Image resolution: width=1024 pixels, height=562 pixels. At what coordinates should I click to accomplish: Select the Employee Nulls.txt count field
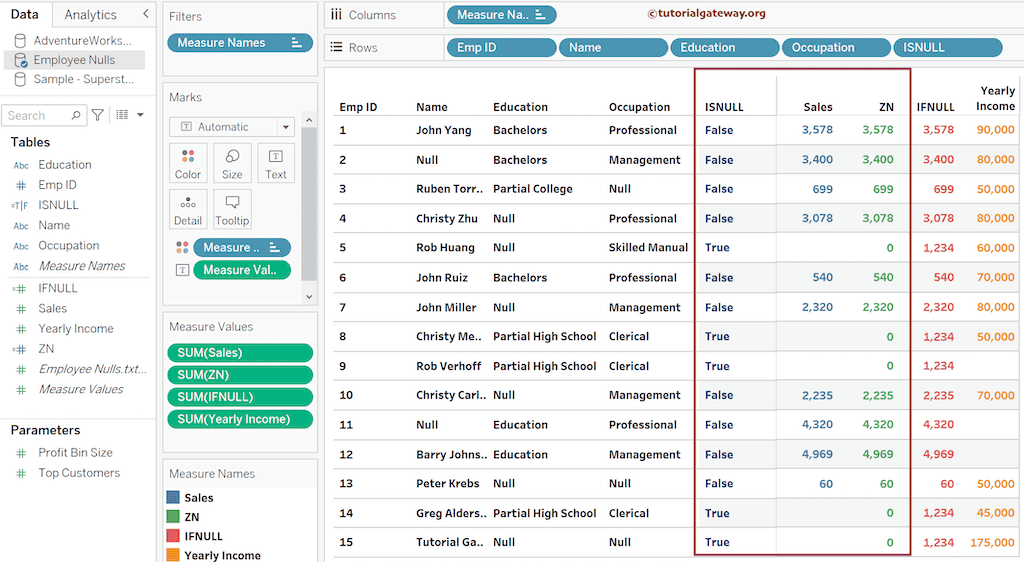tap(92, 369)
